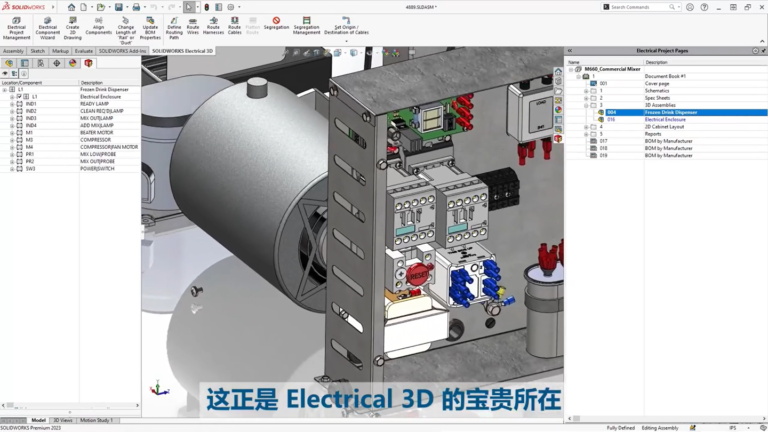Expand the IND1 READY LAMP node
This screenshot has height=432, width=768.
(x=12, y=104)
